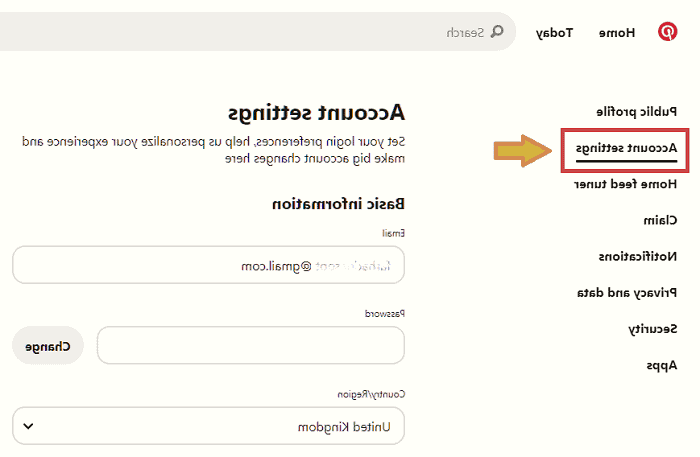Select the United Kingdom country combo box
700x457 pixels.
[208, 426]
